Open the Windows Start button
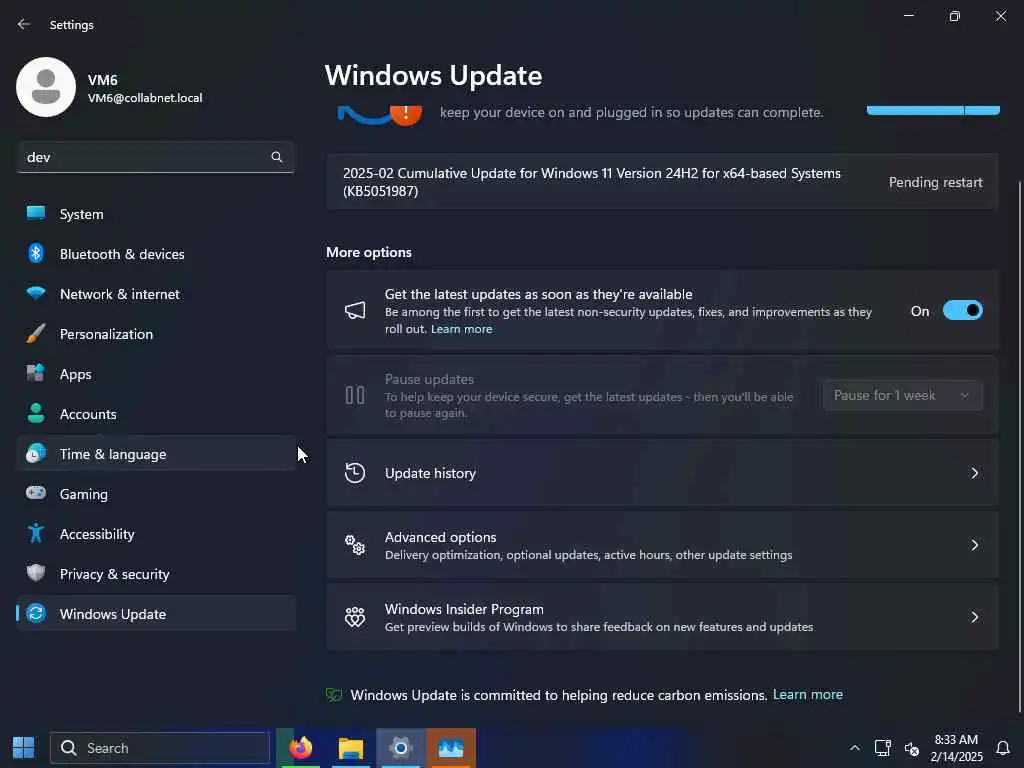Viewport: 1024px width, 768px height. (24, 748)
